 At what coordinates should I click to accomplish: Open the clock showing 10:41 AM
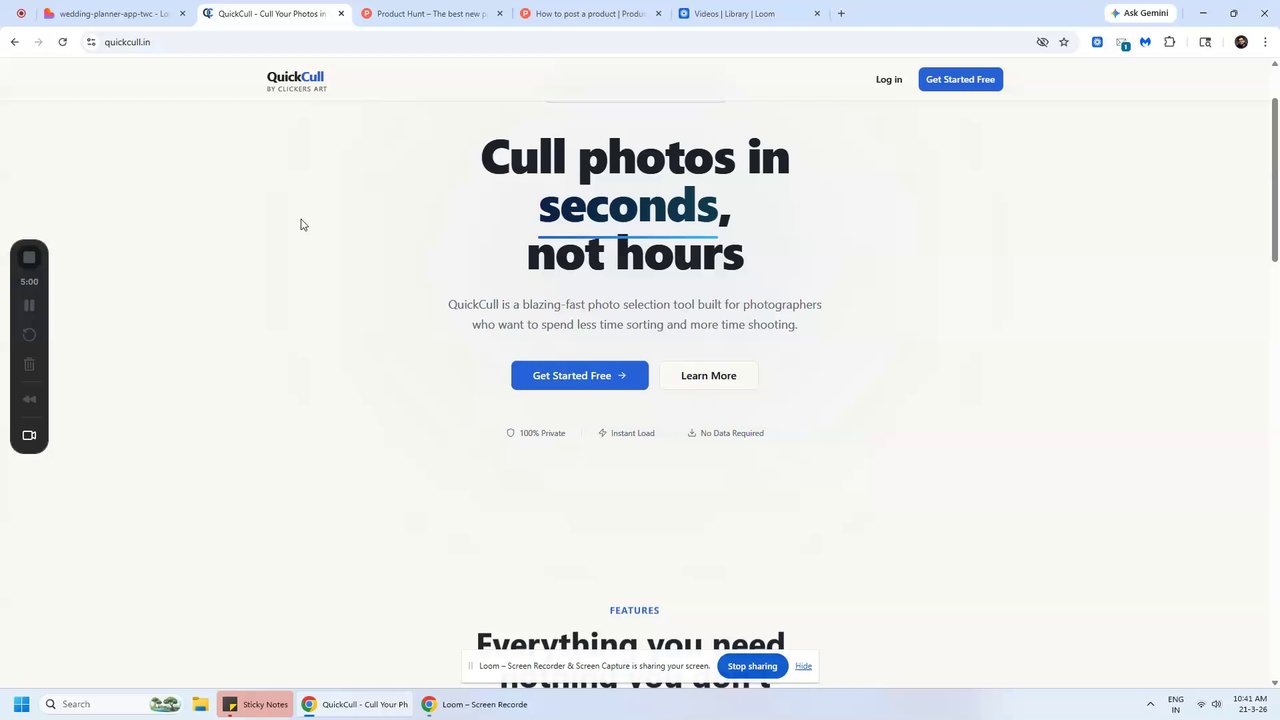[1250, 704]
